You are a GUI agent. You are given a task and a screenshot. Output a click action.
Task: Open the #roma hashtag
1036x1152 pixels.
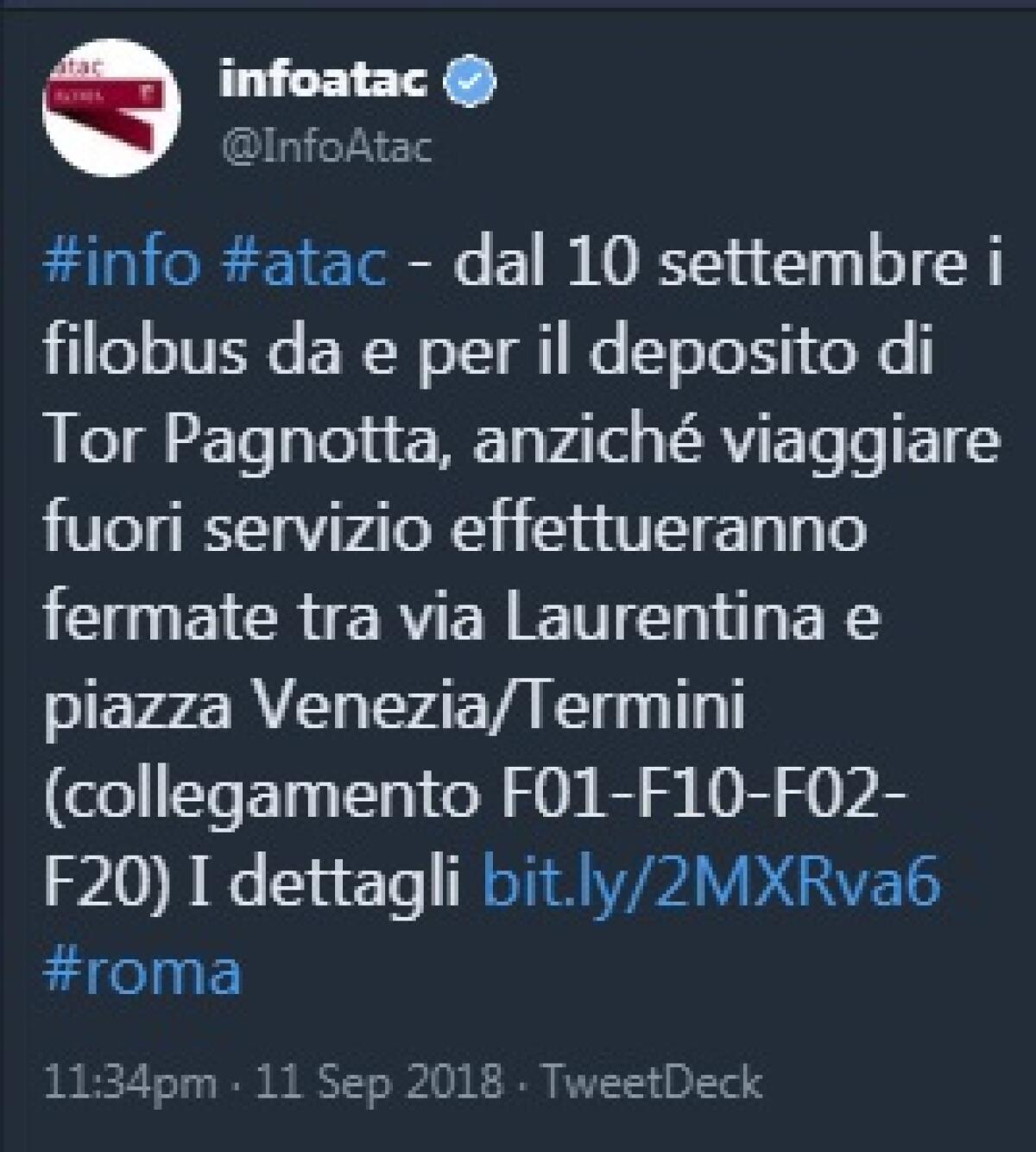click(142, 972)
